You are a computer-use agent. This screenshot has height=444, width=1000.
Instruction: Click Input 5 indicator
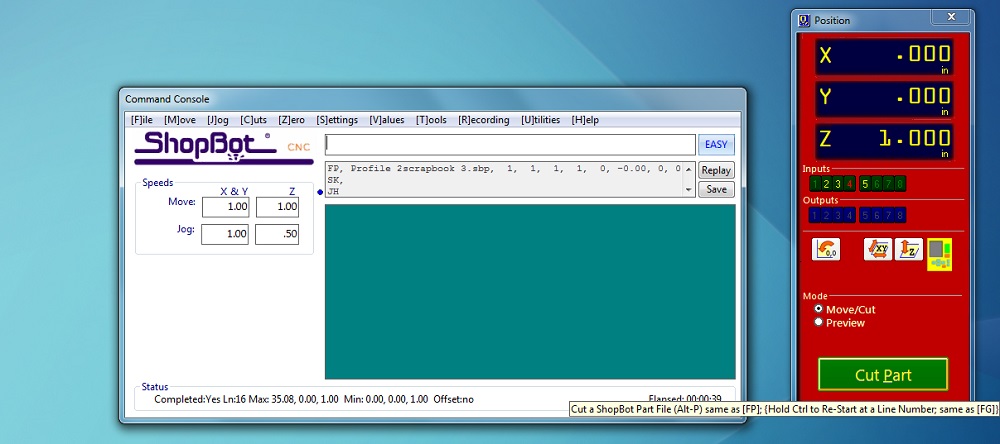(x=865, y=184)
